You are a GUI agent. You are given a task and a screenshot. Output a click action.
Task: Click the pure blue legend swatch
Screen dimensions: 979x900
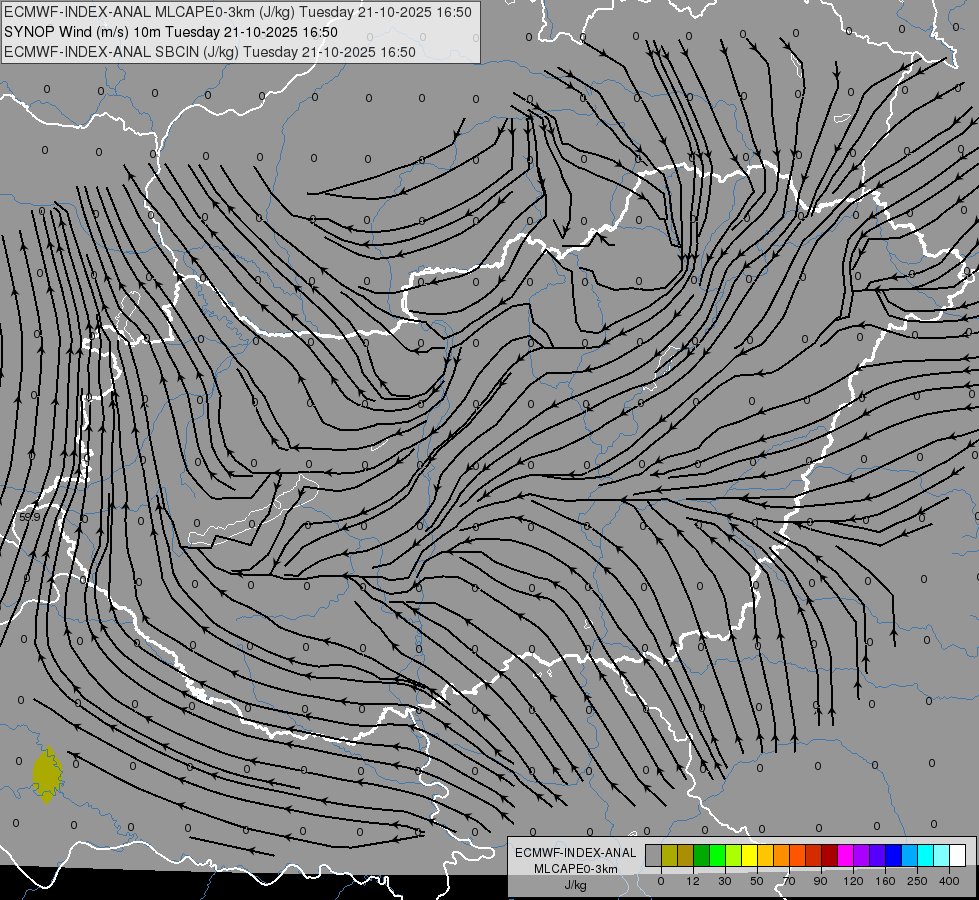pyautogui.click(x=894, y=855)
